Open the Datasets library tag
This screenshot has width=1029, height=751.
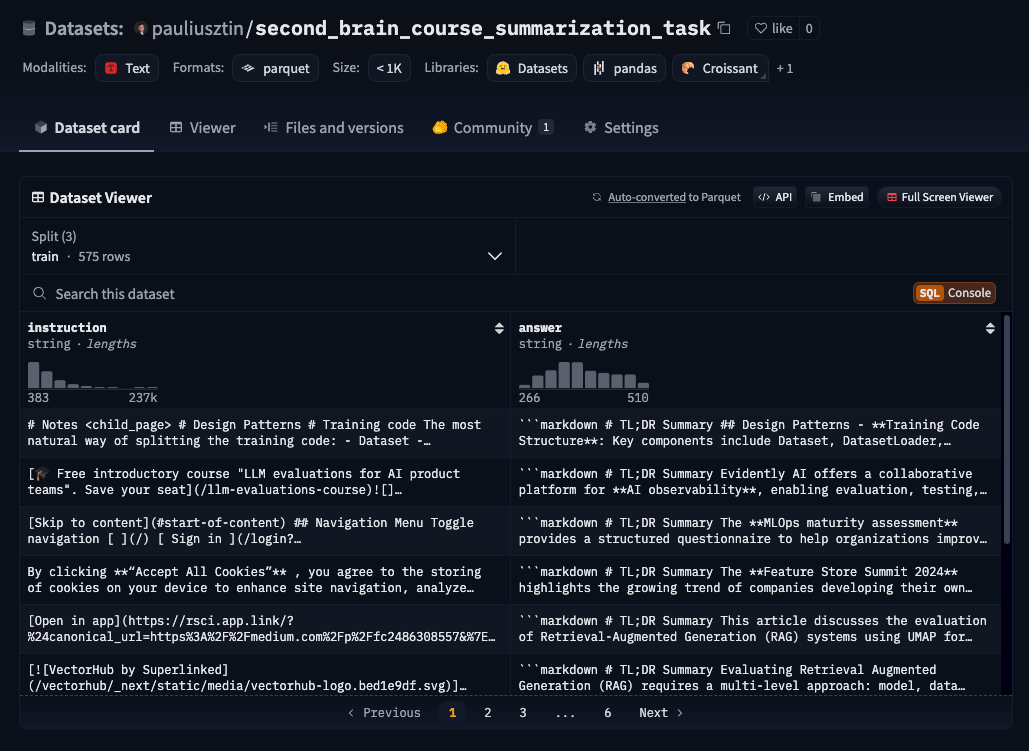tap(532, 68)
